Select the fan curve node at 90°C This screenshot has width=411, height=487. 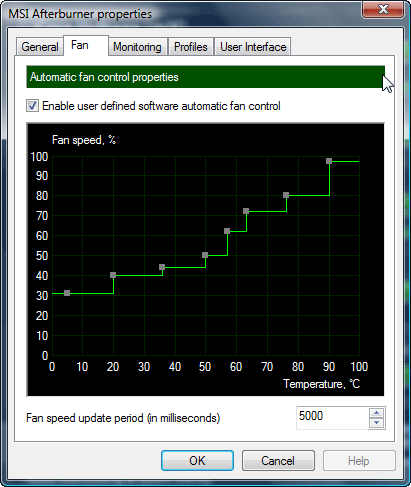tap(329, 161)
